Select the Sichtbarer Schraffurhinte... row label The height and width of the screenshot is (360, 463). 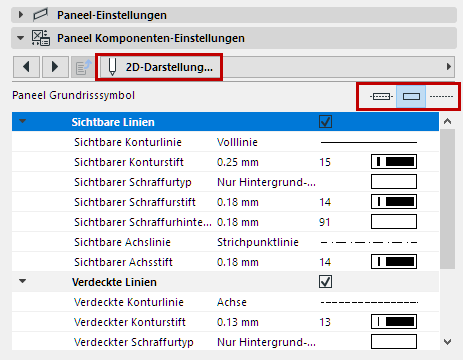click(143, 222)
